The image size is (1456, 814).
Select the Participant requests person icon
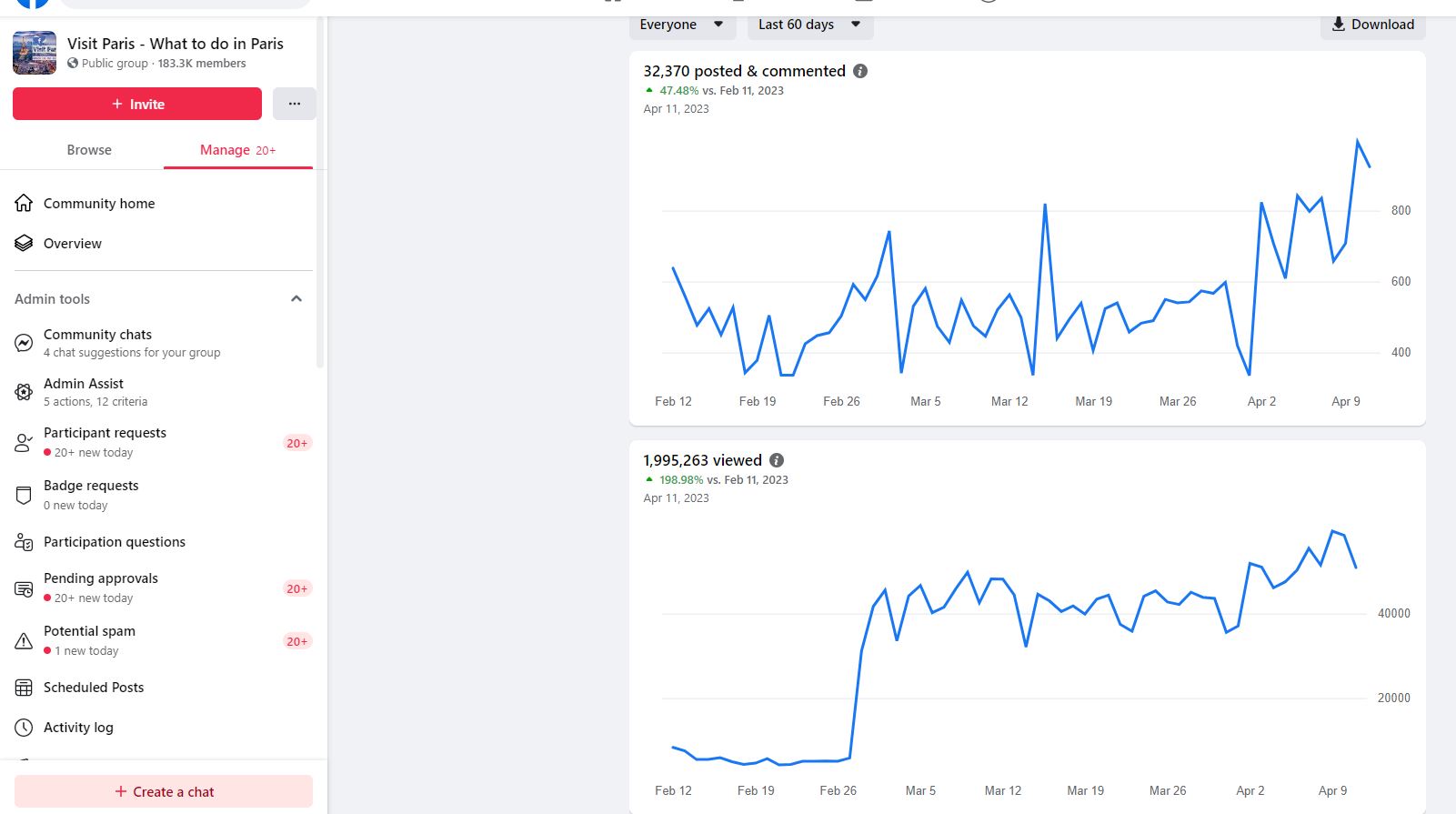click(24, 443)
